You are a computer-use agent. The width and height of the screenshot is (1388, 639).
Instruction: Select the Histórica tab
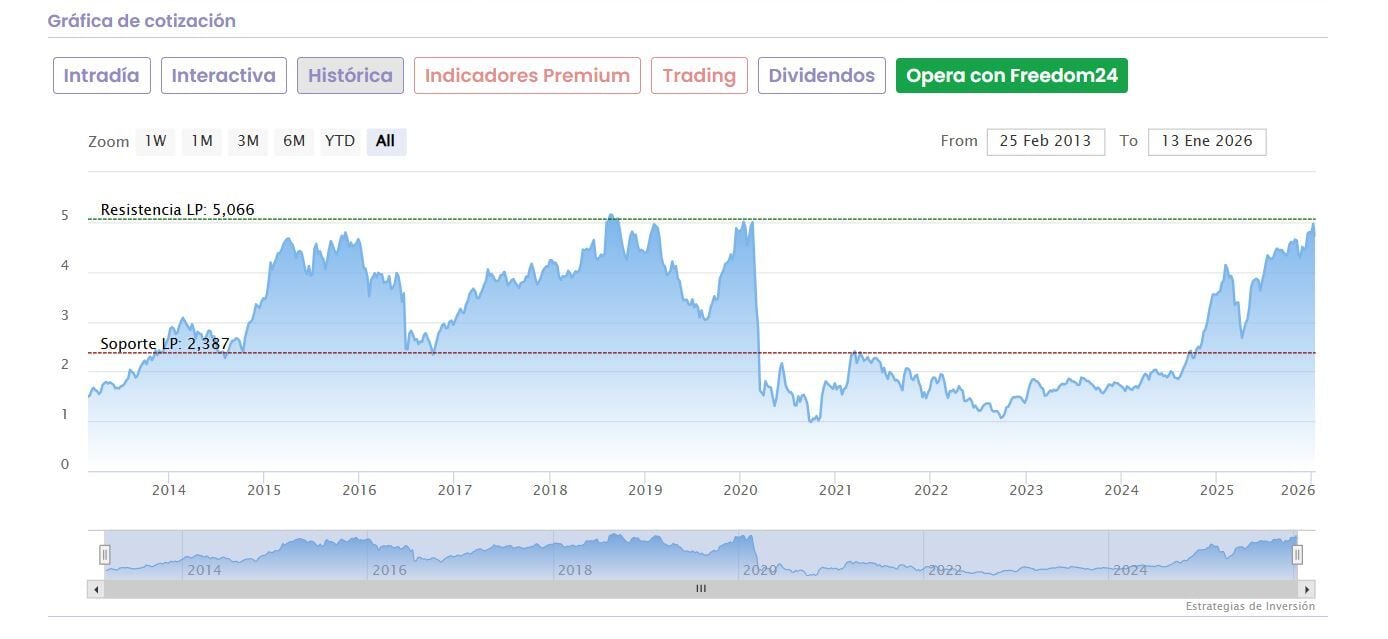(x=350, y=75)
